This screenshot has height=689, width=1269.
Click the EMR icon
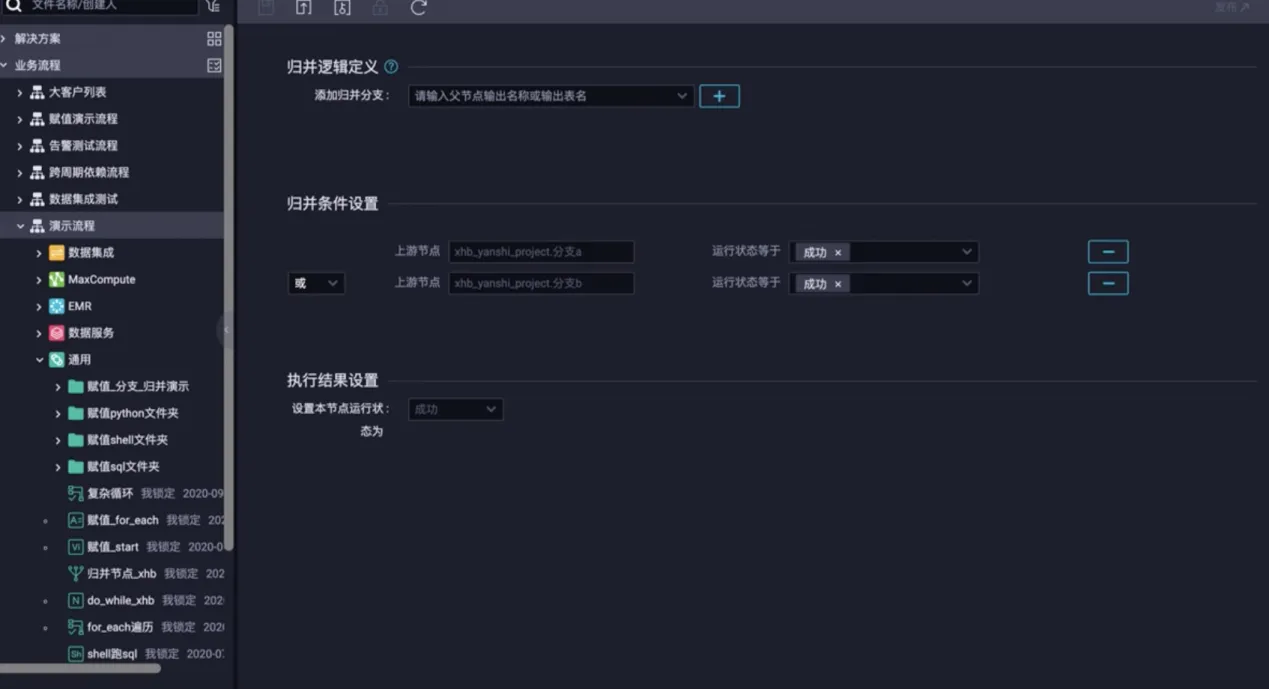point(57,306)
